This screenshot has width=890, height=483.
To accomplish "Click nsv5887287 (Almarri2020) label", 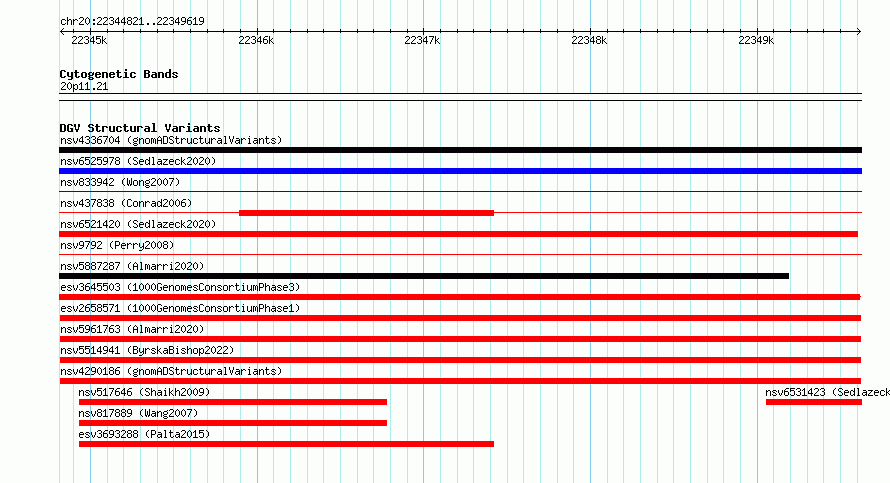I will 132,266.
